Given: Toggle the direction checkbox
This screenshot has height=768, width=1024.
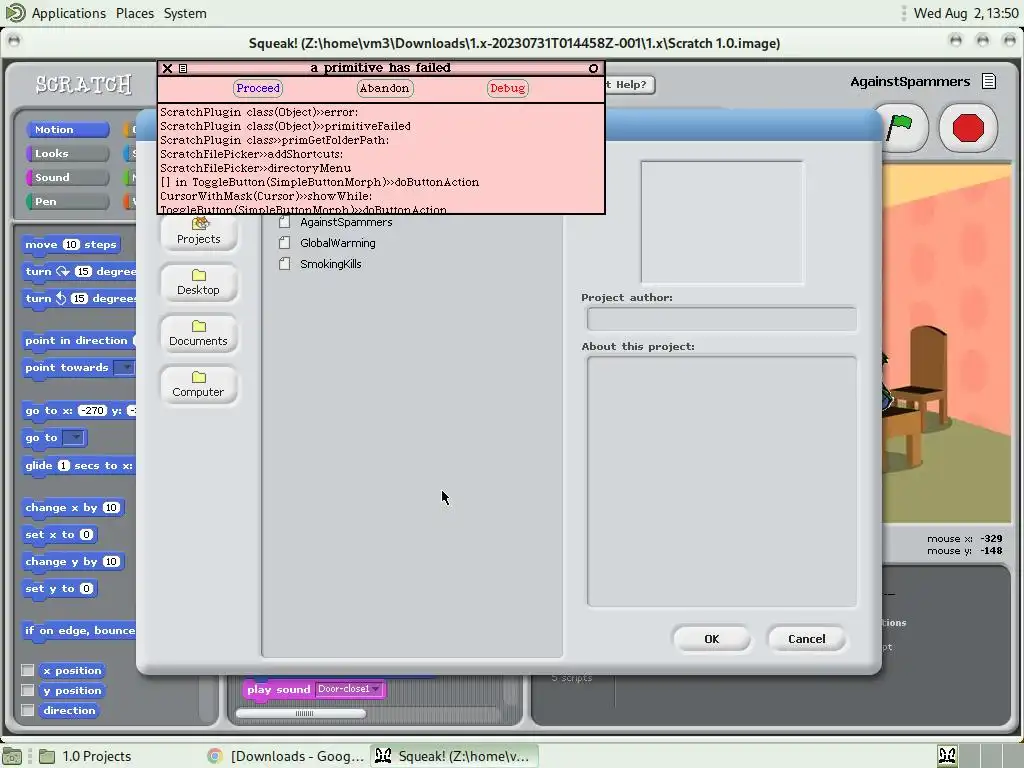Looking at the screenshot, I should 27,711.
